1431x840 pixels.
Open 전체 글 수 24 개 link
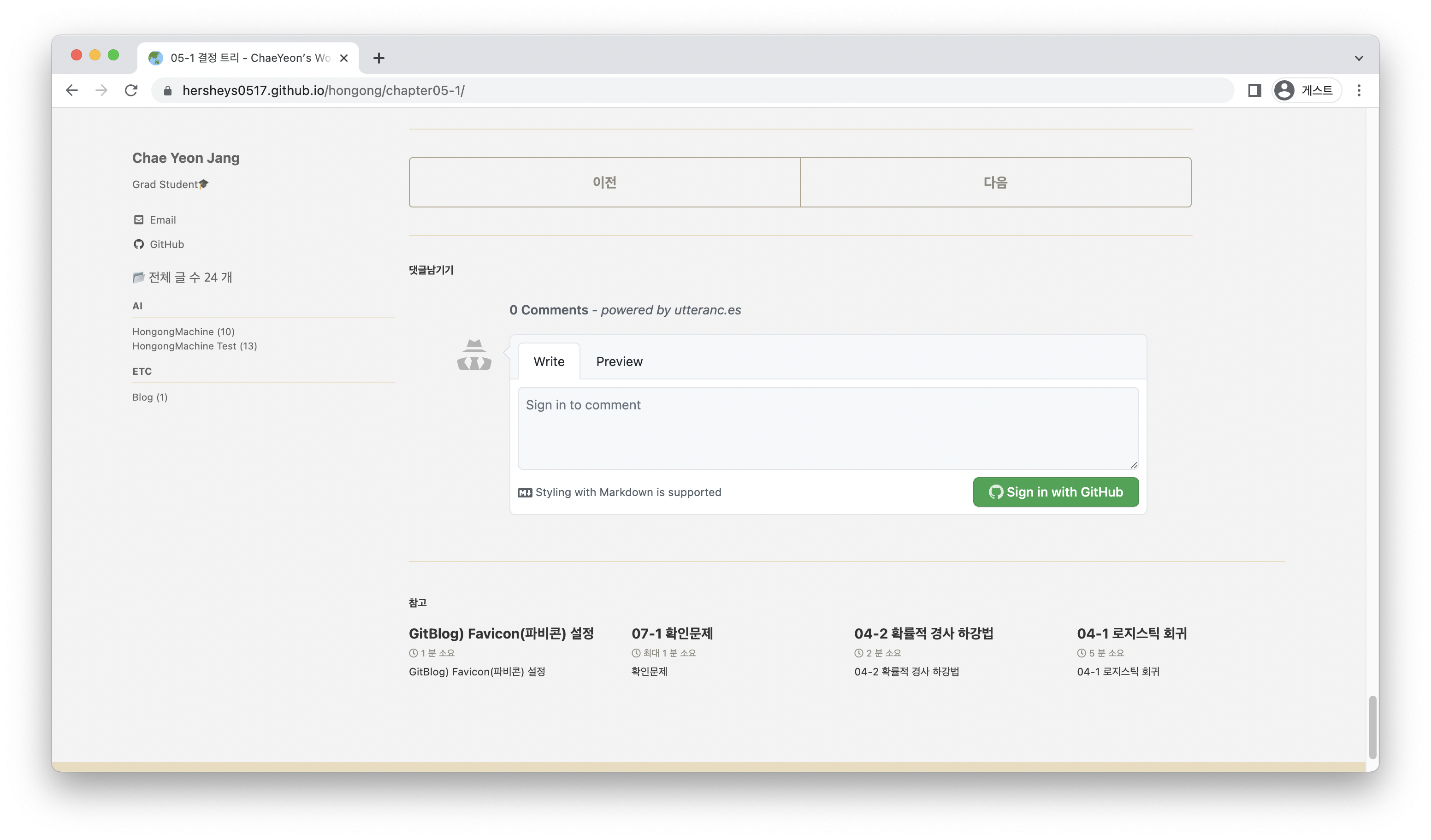point(182,277)
